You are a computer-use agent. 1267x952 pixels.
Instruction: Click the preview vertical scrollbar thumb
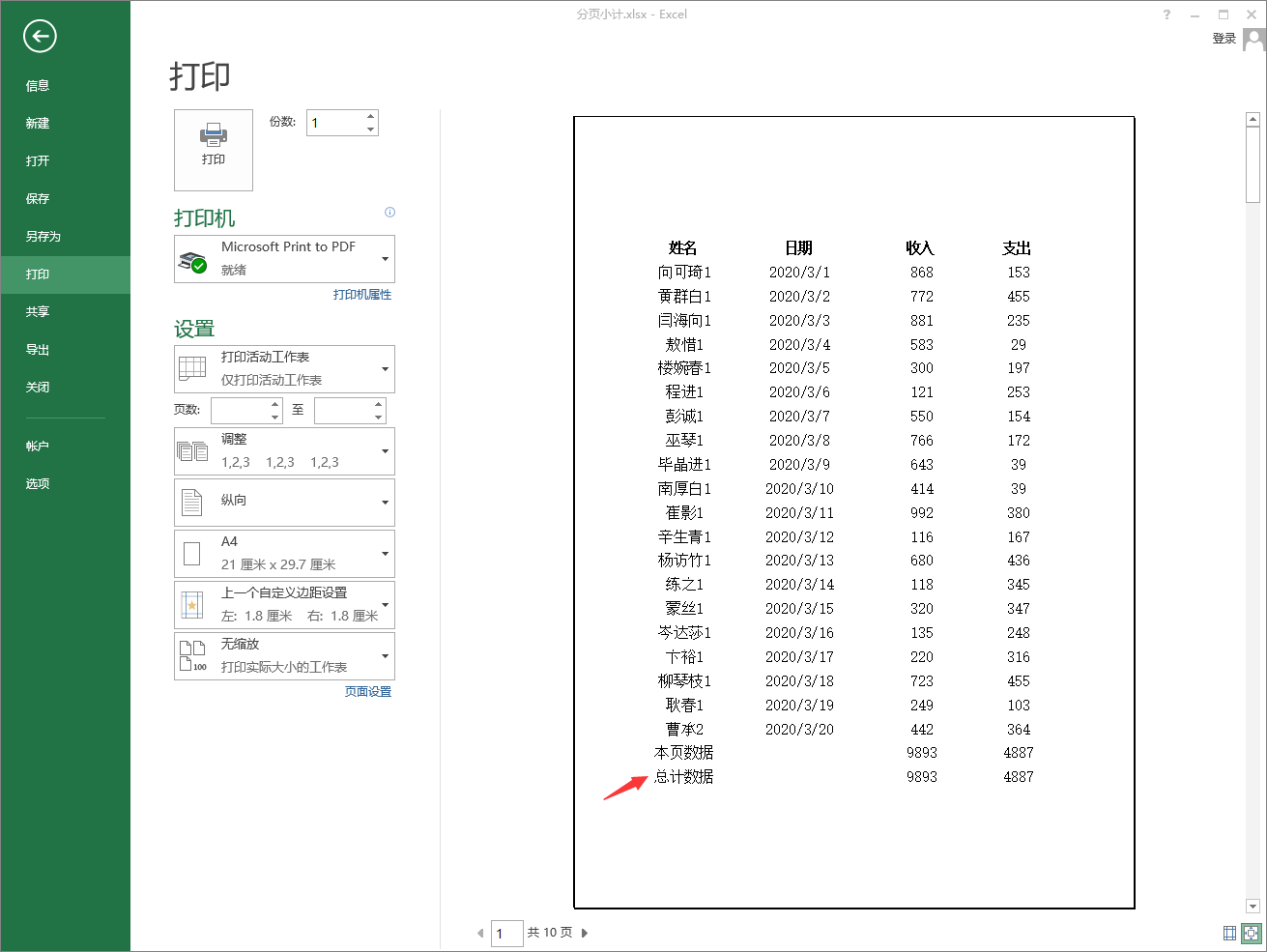[x=1253, y=164]
